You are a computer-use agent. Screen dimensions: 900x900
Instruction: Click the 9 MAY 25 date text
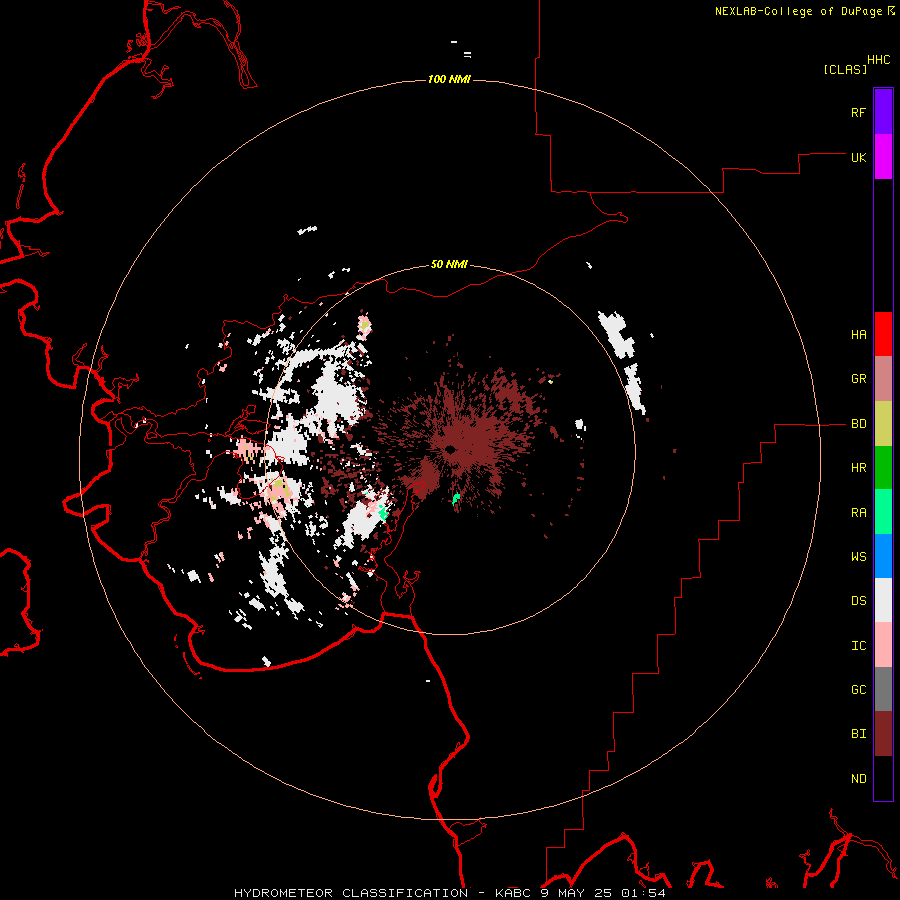(x=577, y=893)
